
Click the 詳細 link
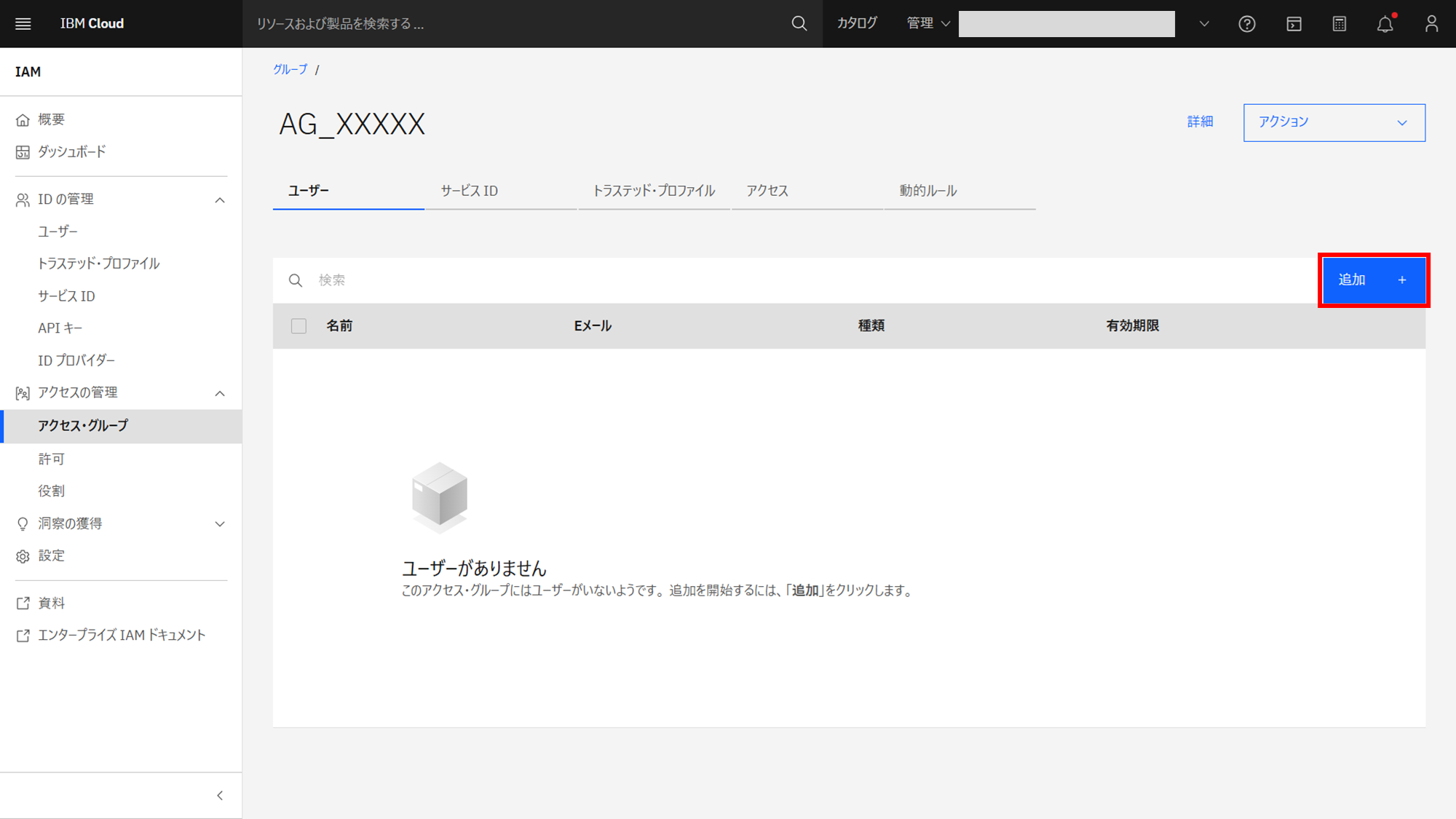pos(1200,122)
